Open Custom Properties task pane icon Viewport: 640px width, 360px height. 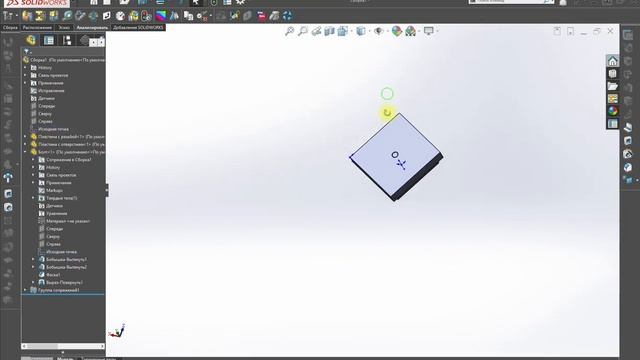[x=612, y=124]
